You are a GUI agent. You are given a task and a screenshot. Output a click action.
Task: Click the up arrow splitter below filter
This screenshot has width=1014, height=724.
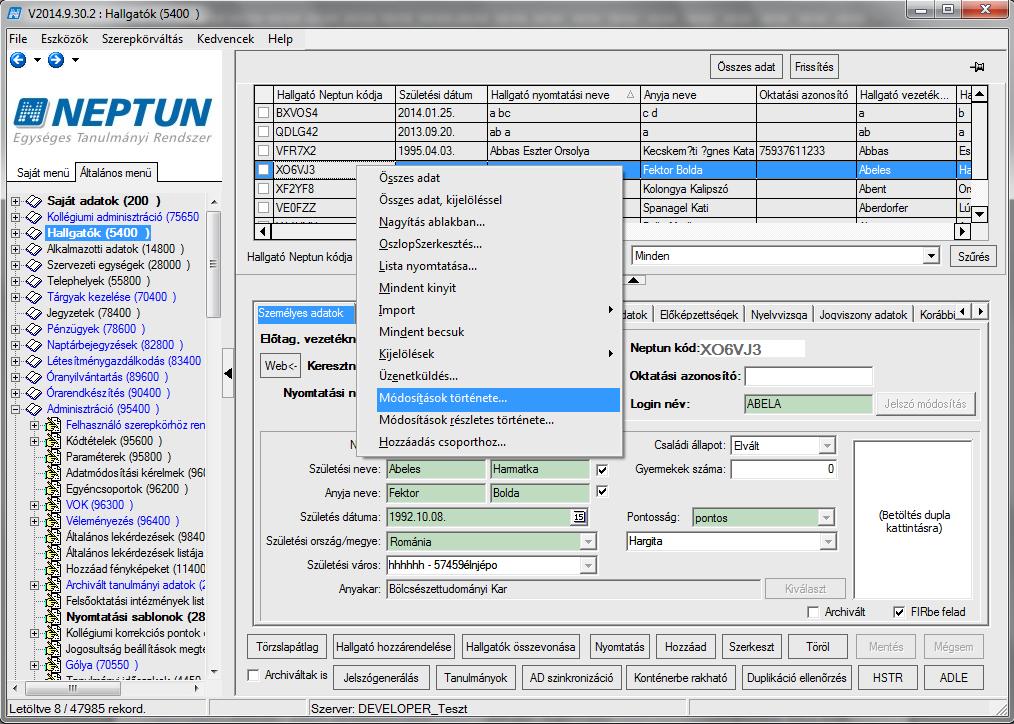(635, 280)
